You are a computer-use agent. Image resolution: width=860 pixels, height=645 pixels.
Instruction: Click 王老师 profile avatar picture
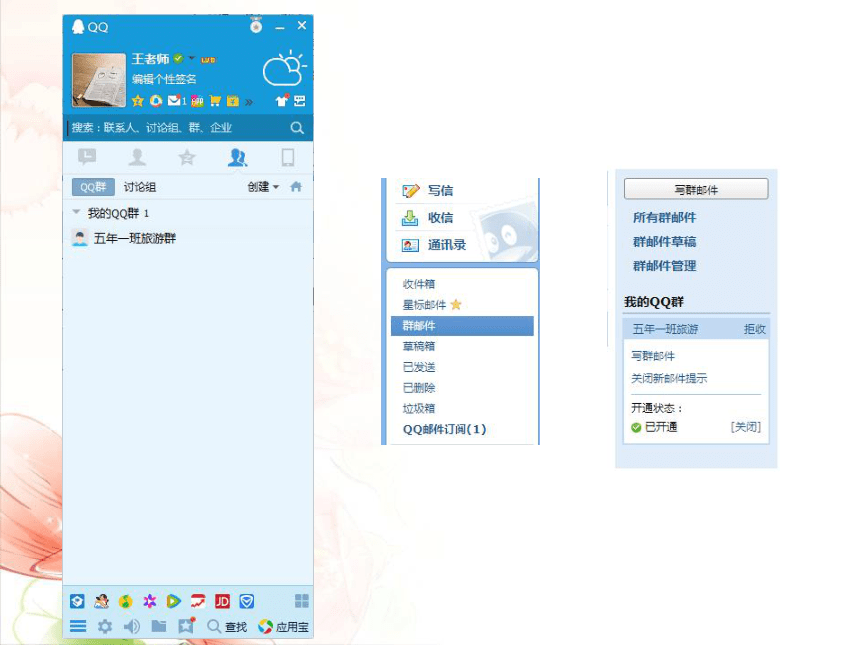[x=99, y=80]
